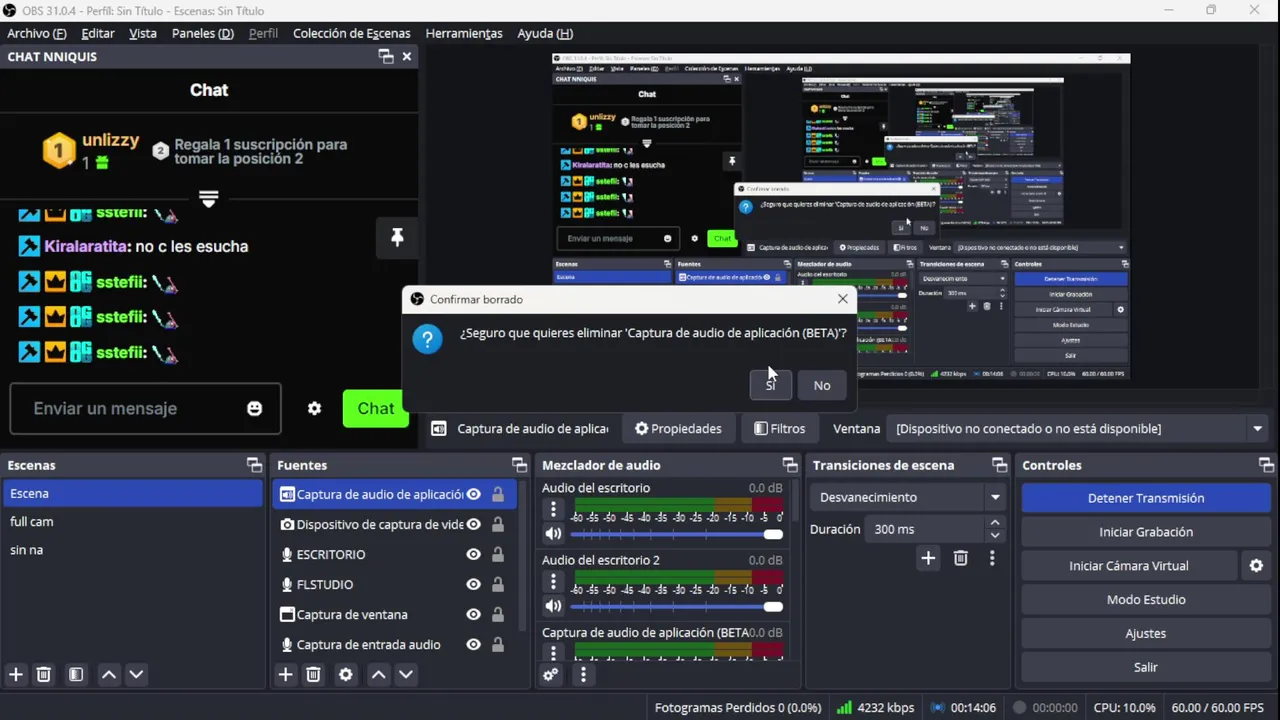1280x720 pixels.
Task: Cancel deletion by clicking No
Action: tap(822, 385)
